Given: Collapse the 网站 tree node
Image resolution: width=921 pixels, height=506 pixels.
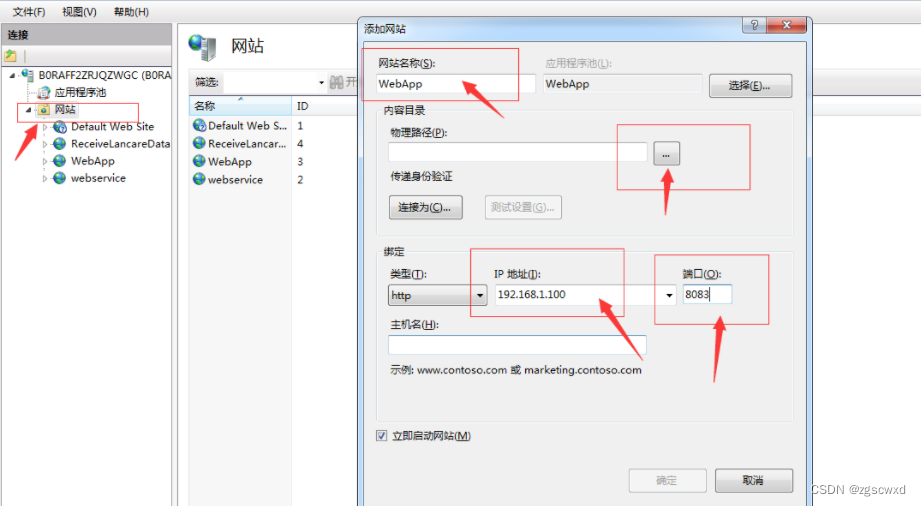Looking at the screenshot, I should pos(28,110).
